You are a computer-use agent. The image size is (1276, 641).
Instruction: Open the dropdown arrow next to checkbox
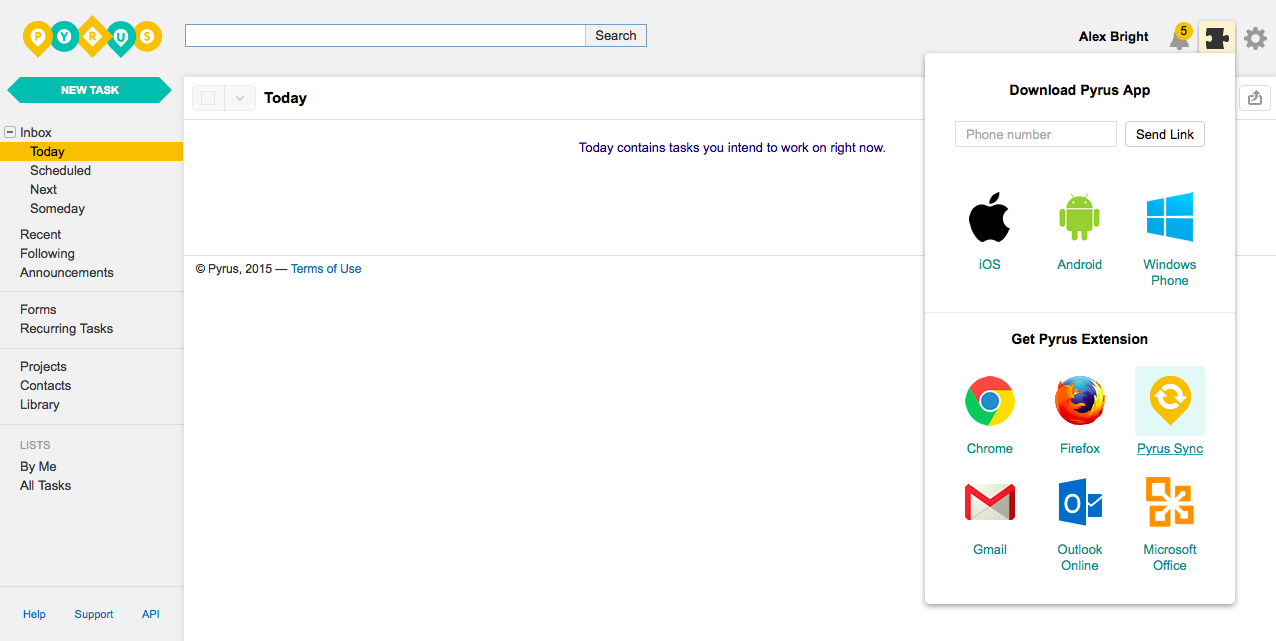point(240,98)
